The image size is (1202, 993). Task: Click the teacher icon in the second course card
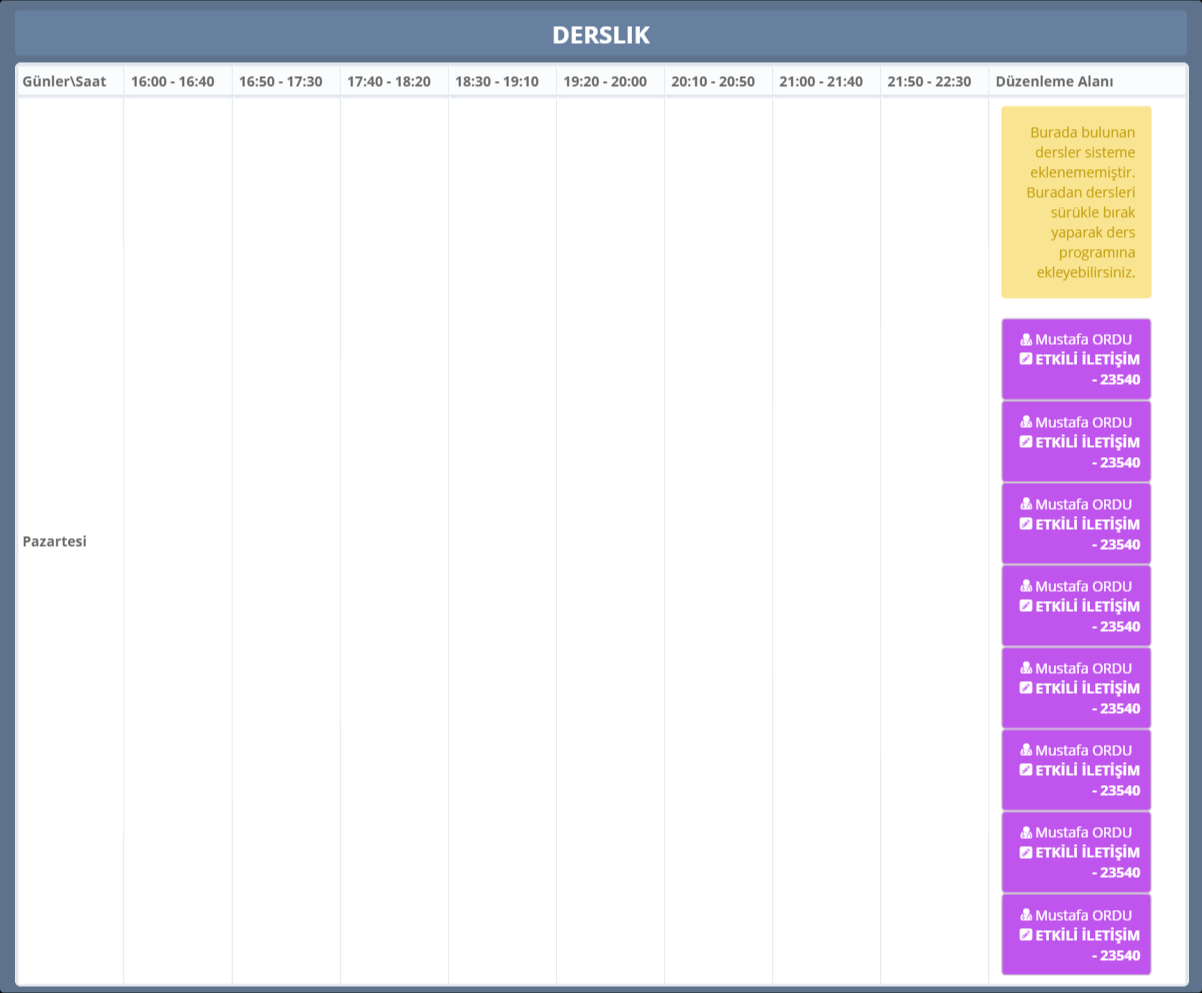(x=1026, y=422)
